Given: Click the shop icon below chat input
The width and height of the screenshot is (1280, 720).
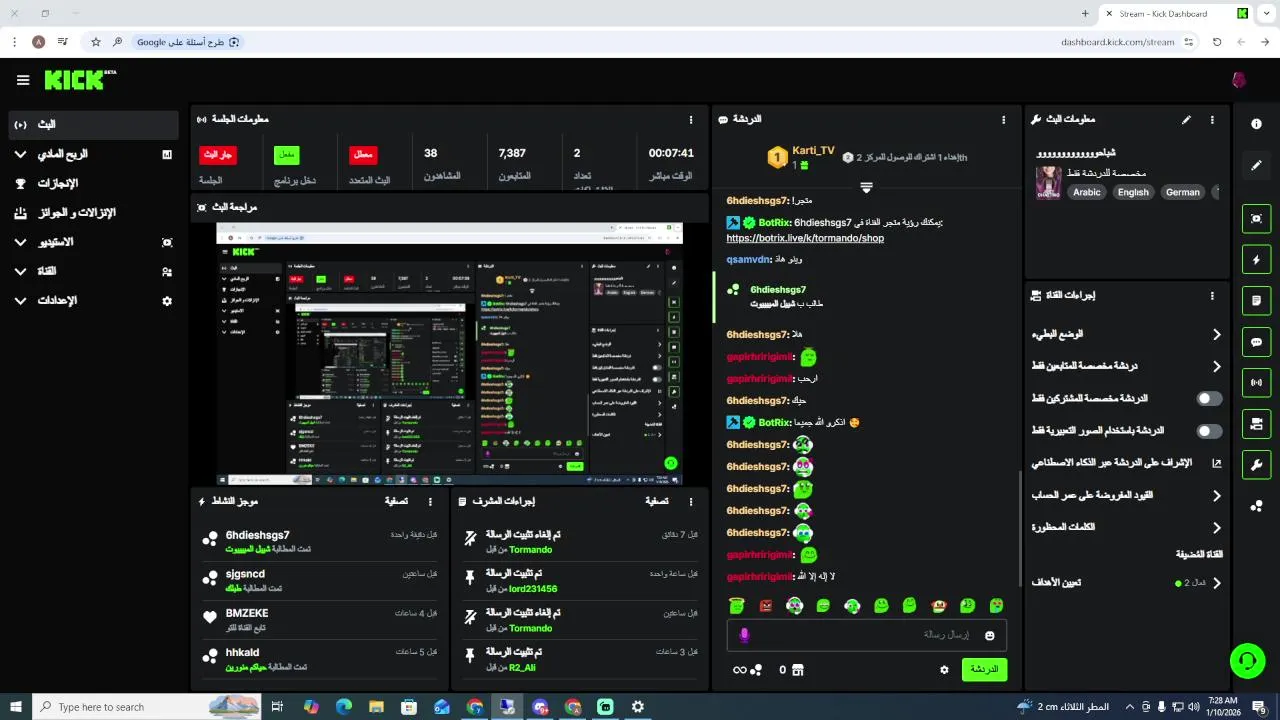Looking at the screenshot, I should pyautogui.click(x=797, y=670).
